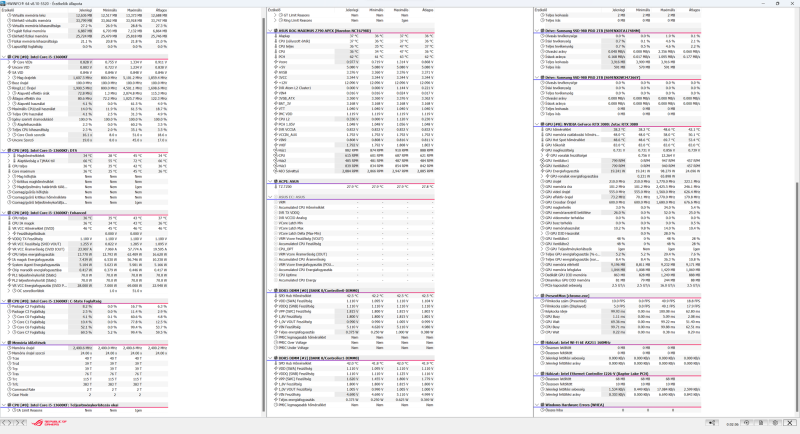Collapse the Memória időzítések section
800x434 pixels.
(x=4, y=343)
